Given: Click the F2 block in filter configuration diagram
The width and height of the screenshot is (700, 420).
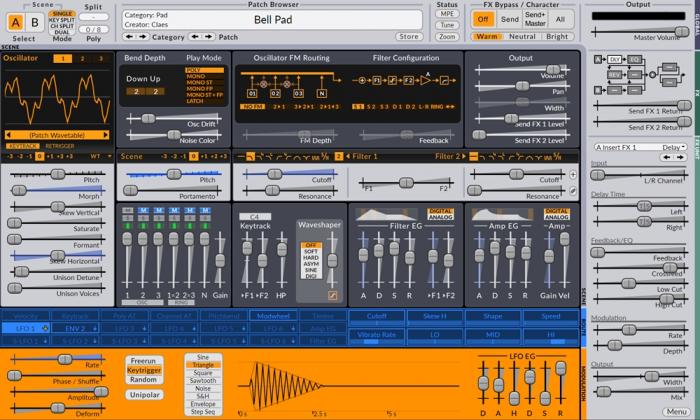Looking at the screenshot, I should click(x=408, y=81).
